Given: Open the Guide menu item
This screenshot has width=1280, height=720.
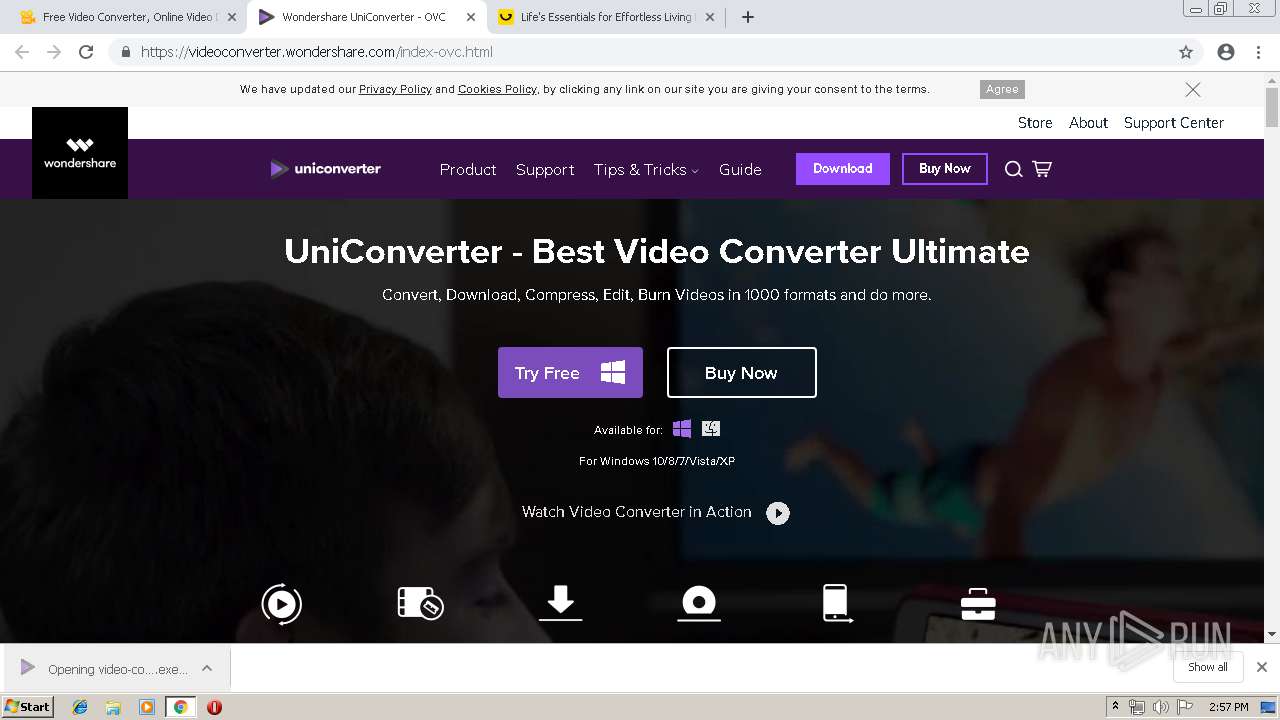Looking at the screenshot, I should click(740, 170).
